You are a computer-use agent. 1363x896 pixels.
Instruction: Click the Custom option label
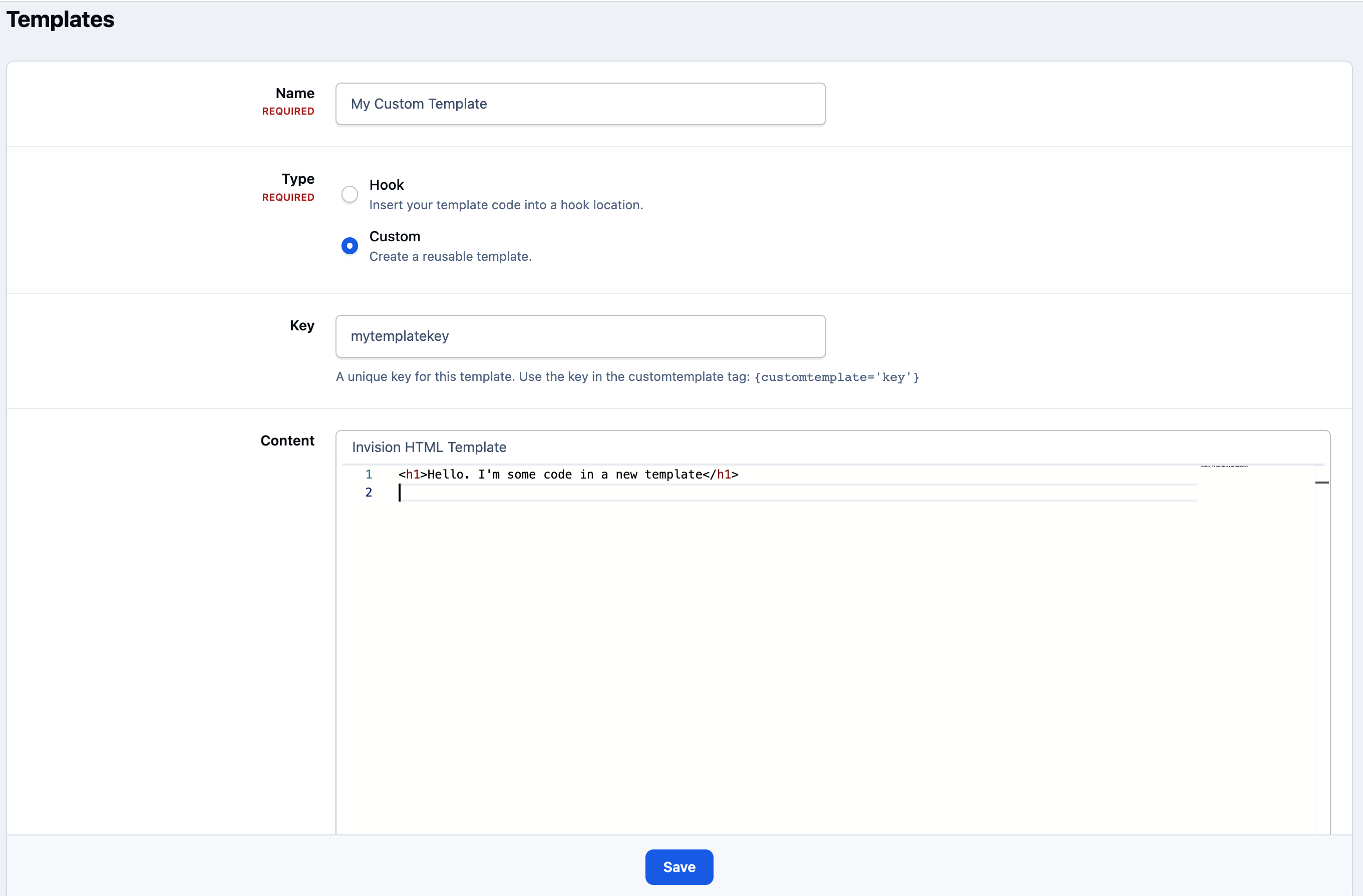(395, 236)
